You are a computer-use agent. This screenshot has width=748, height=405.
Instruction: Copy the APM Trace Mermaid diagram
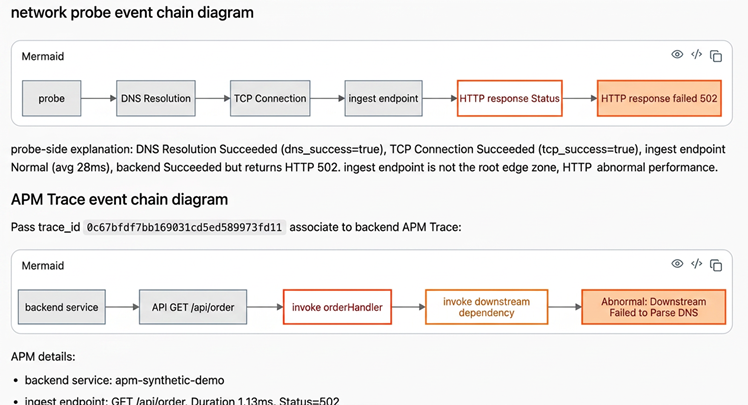pos(716,265)
